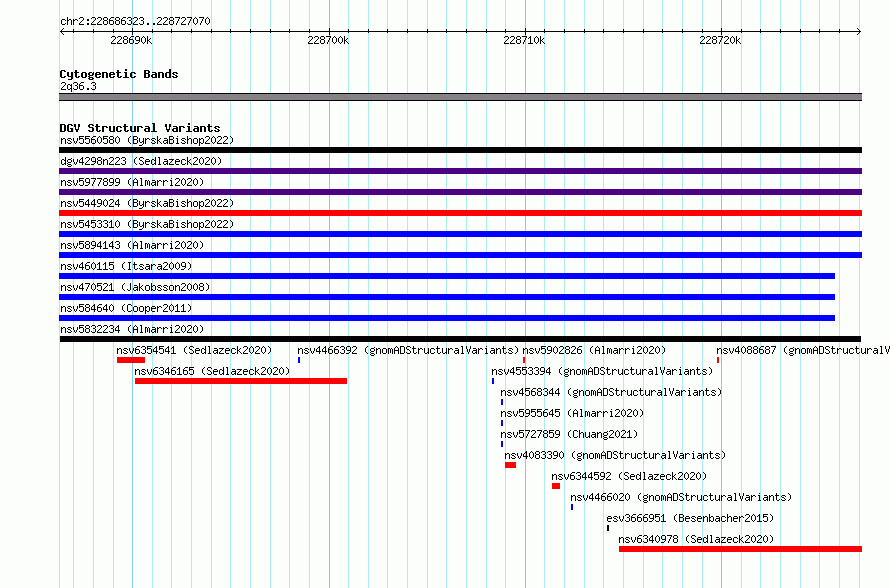This screenshot has width=890, height=588.
Task: Click the blue nsv584640 variant bar
Action: click(x=447, y=318)
